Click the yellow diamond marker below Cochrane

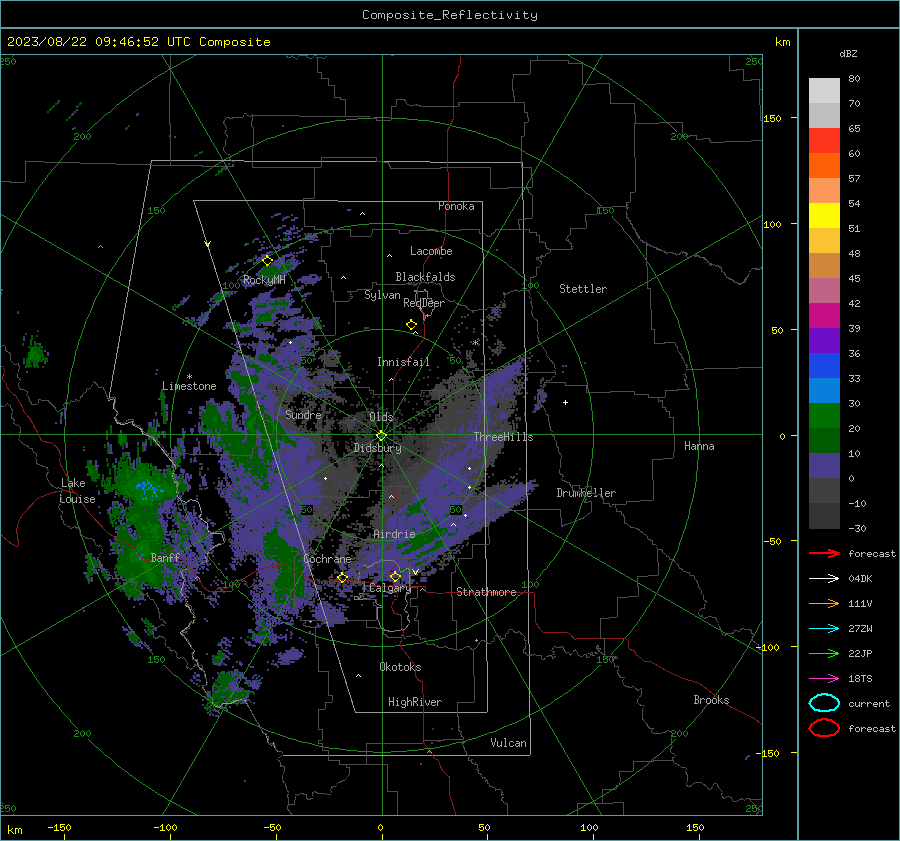(342, 578)
